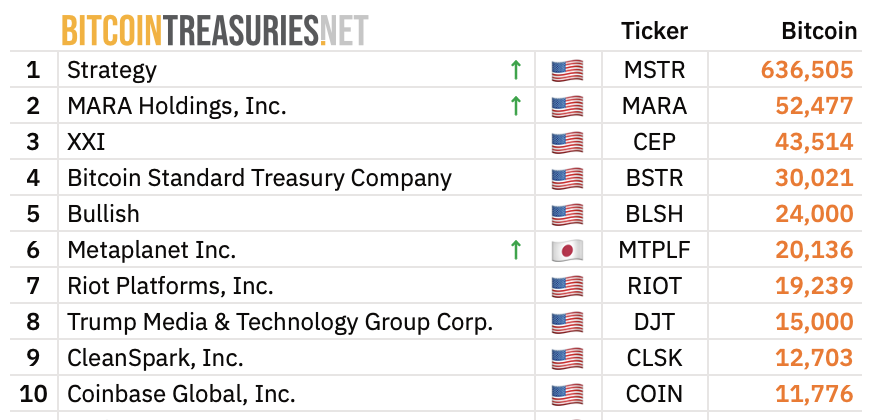Click green up arrow for Metaplanet Inc.
The width and height of the screenshot is (890, 420).
tap(516, 250)
